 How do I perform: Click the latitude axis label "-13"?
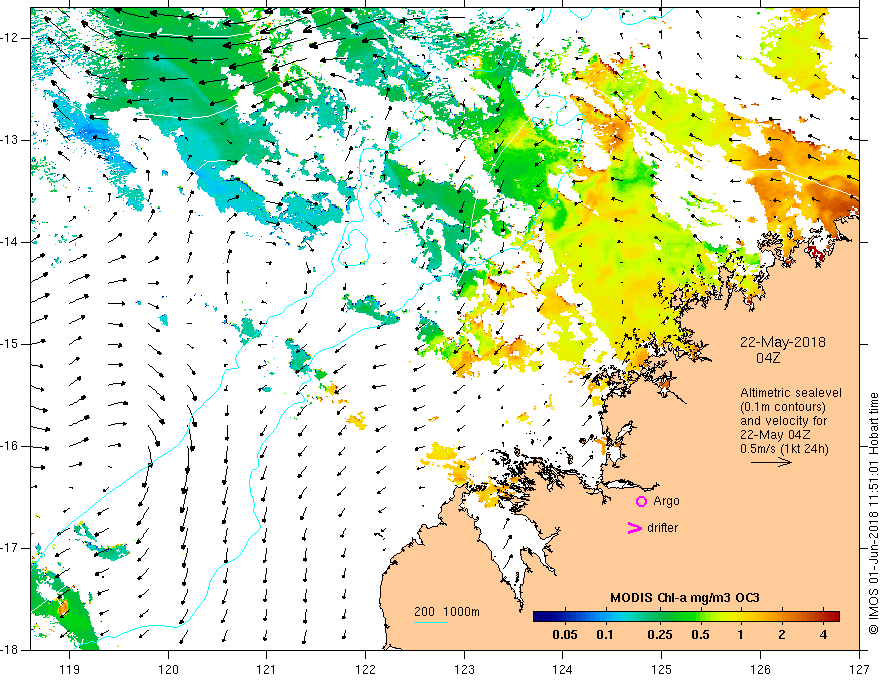click(11, 140)
